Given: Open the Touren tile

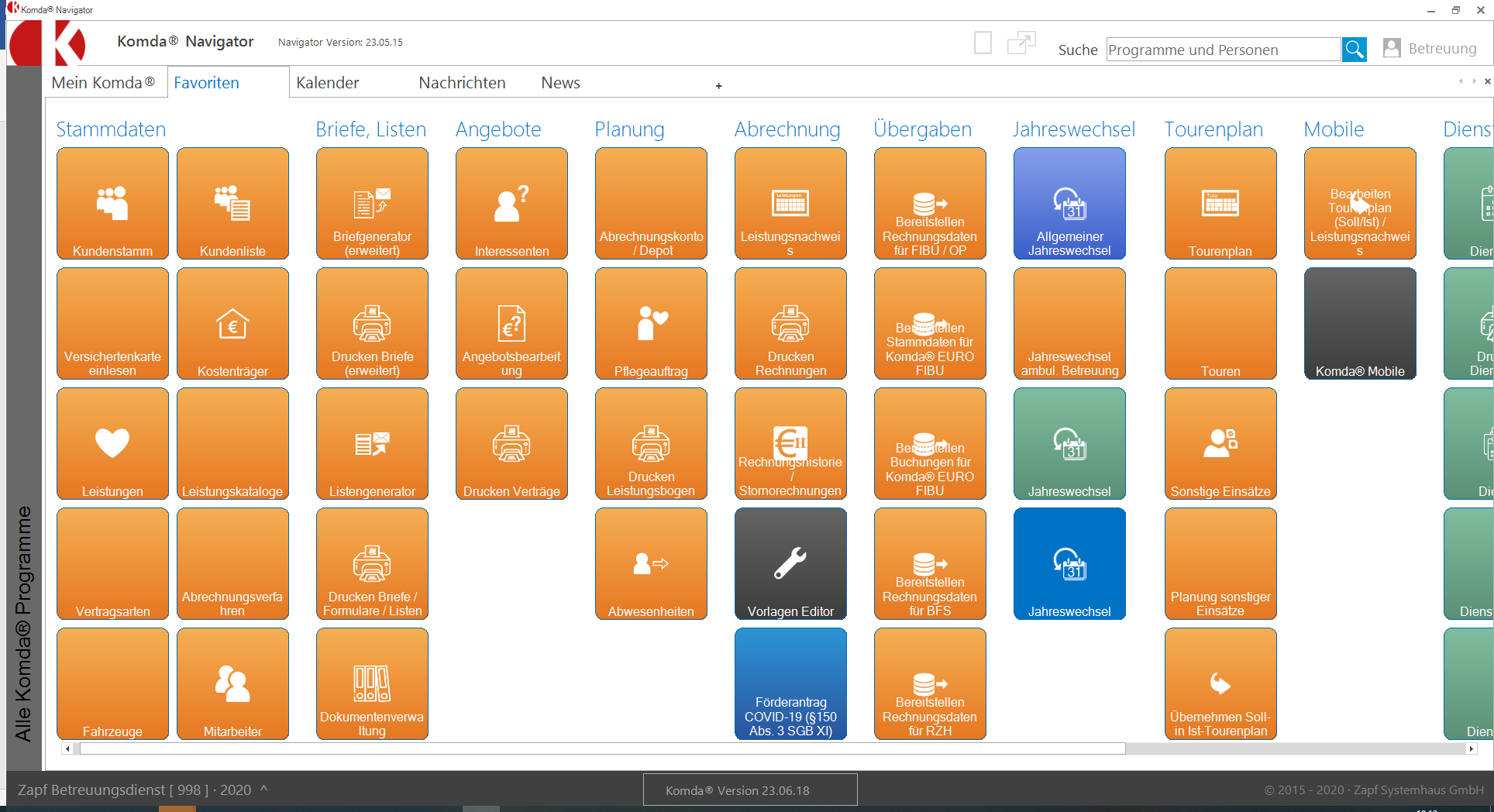Looking at the screenshot, I should click(x=1220, y=323).
